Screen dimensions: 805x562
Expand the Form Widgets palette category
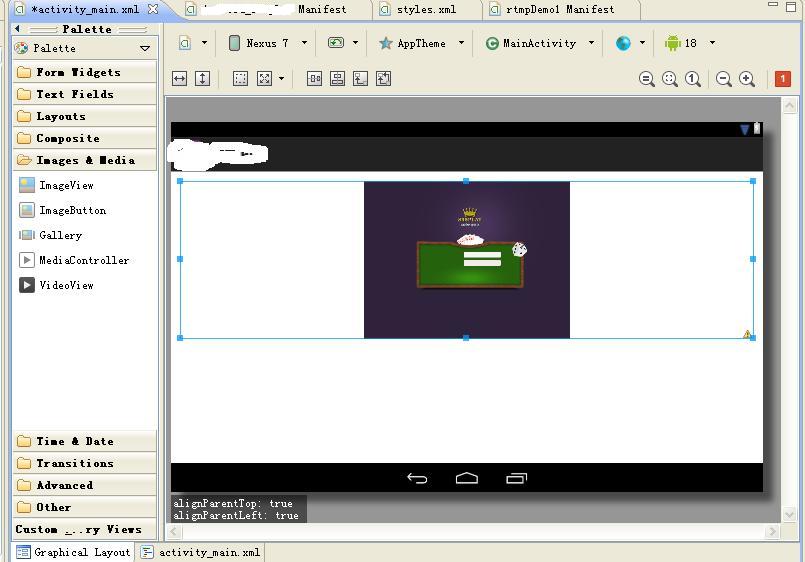78,72
